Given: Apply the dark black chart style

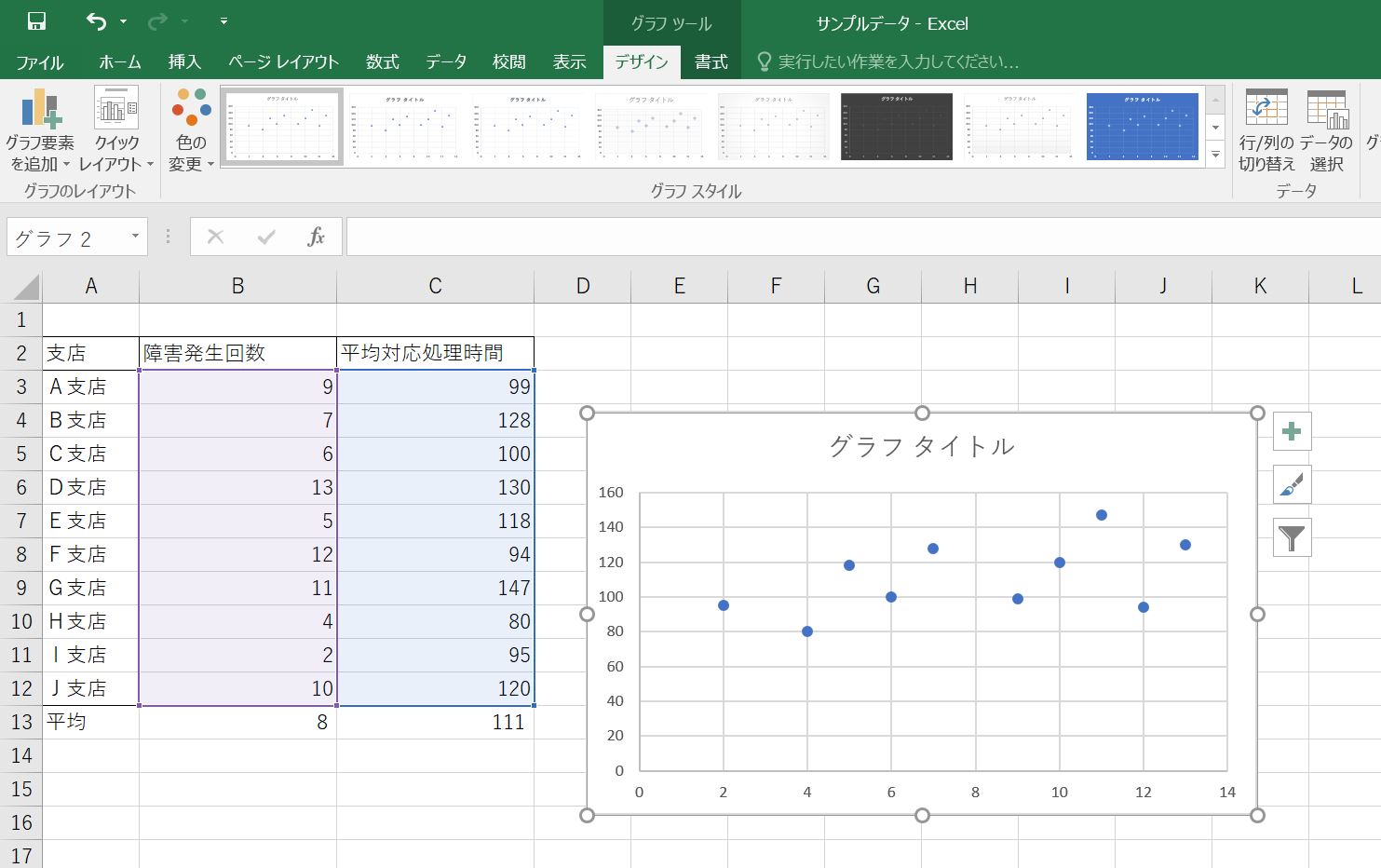Looking at the screenshot, I should 897,127.
